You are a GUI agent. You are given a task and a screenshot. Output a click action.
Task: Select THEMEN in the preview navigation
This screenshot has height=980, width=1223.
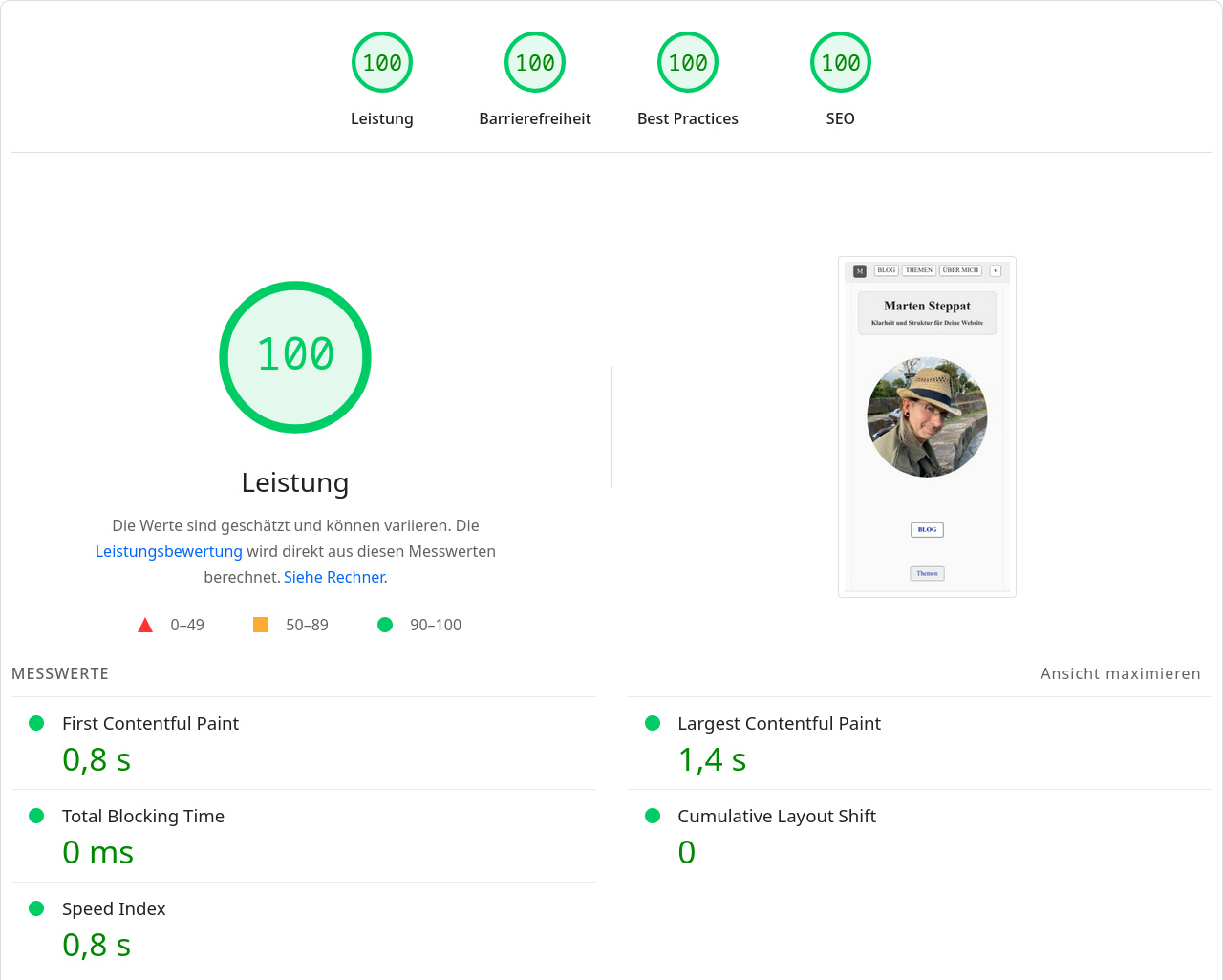pos(918,270)
